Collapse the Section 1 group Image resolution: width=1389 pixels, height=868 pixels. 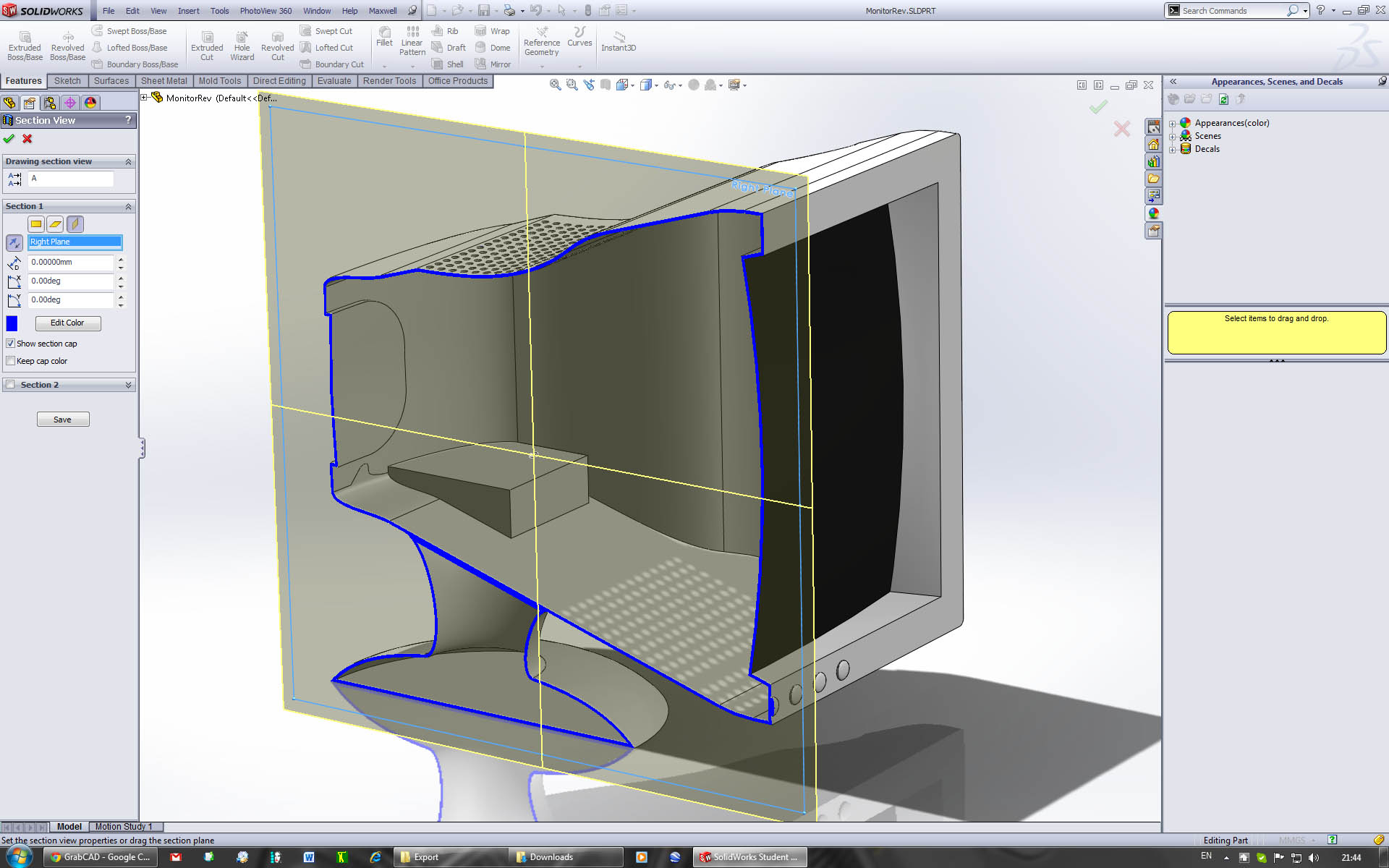point(128,207)
